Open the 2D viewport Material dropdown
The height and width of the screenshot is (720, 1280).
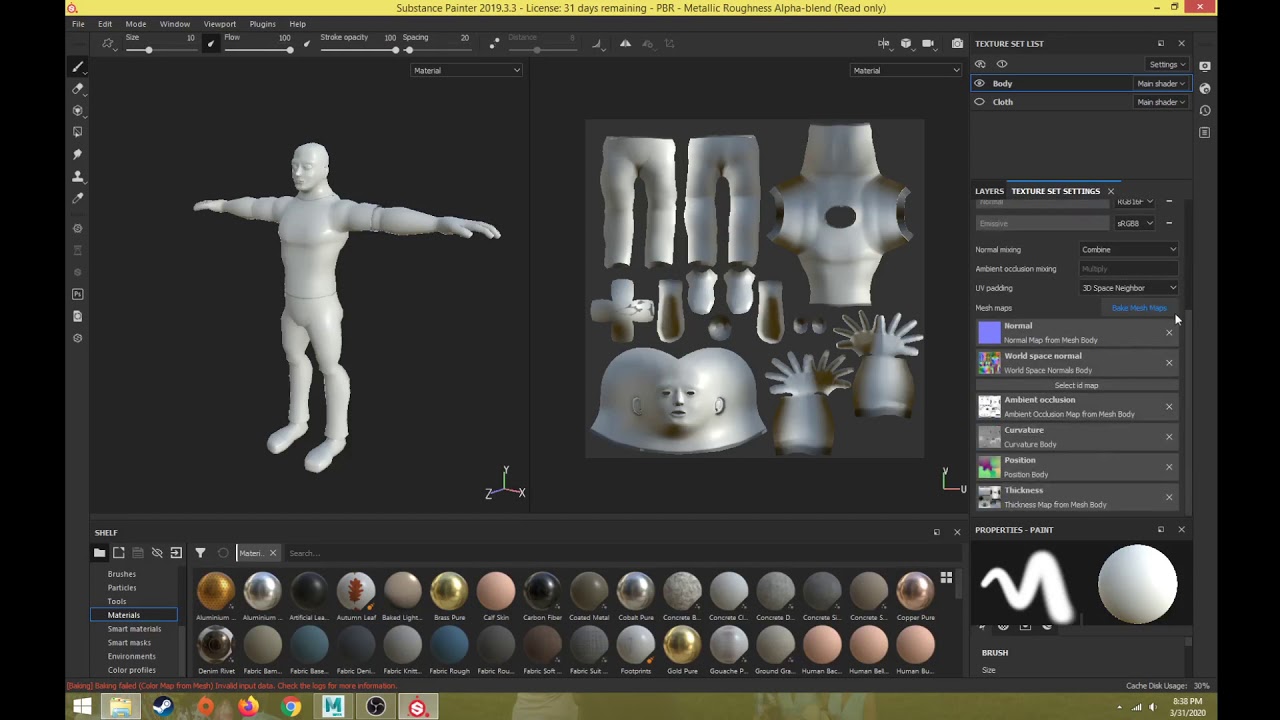coord(906,71)
